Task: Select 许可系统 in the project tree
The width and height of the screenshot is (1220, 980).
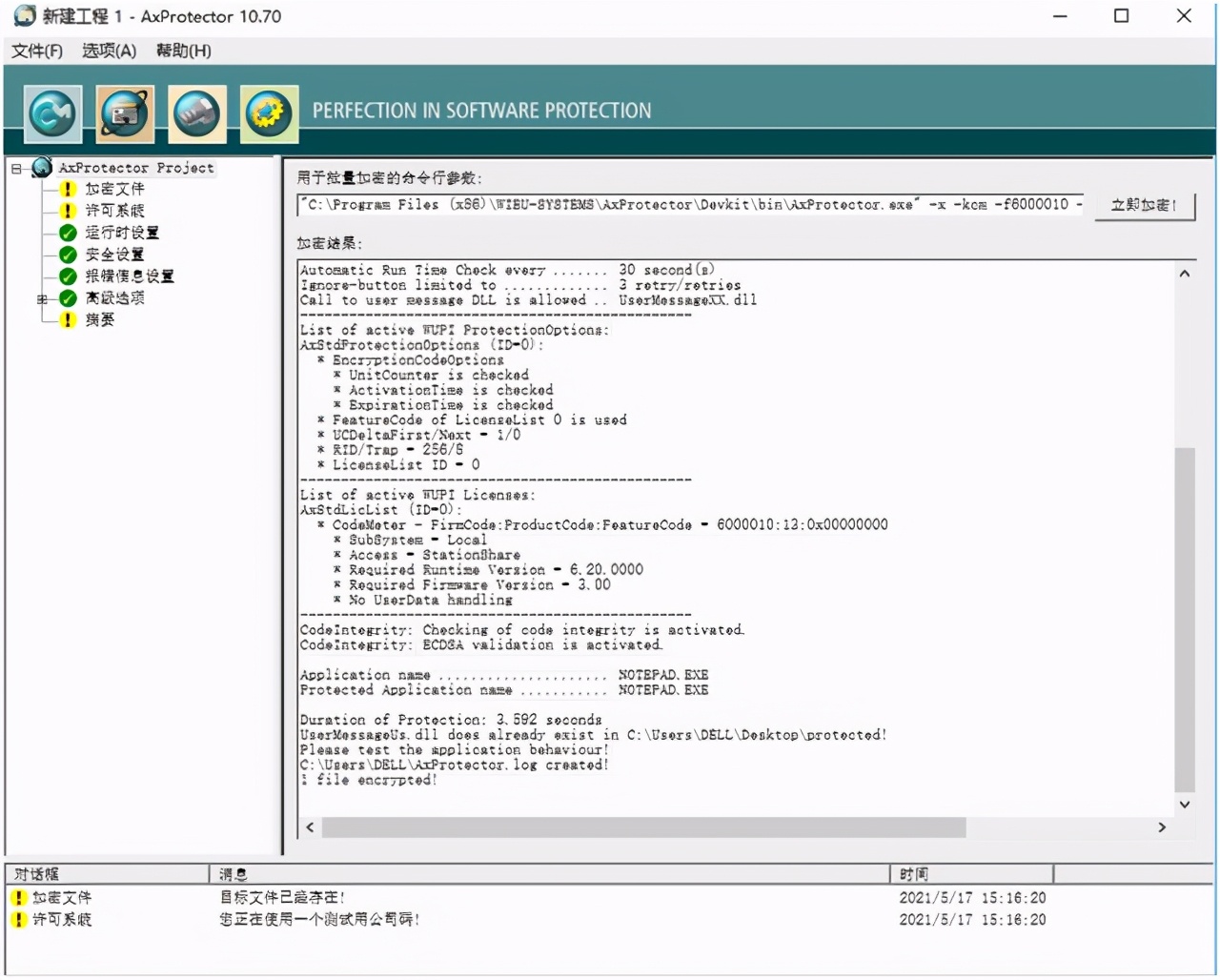Action: tap(114, 211)
